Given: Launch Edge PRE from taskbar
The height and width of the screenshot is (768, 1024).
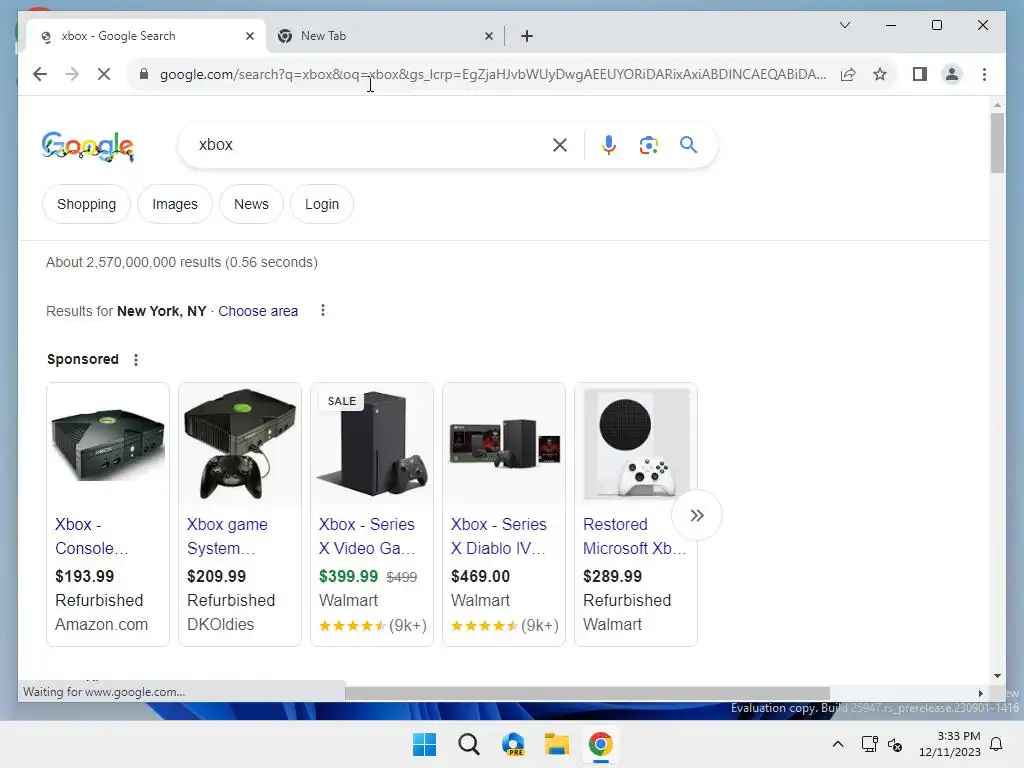Looking at the screenshot, I should pos(513,744).
